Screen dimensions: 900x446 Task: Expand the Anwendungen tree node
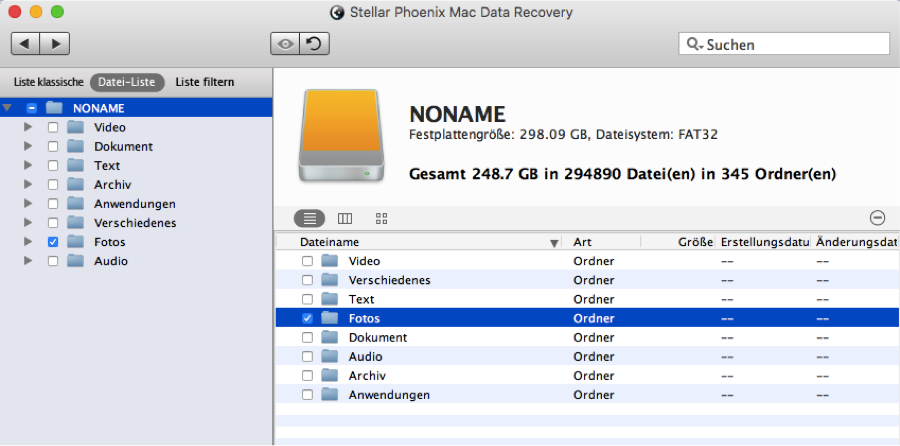point(28,204)
